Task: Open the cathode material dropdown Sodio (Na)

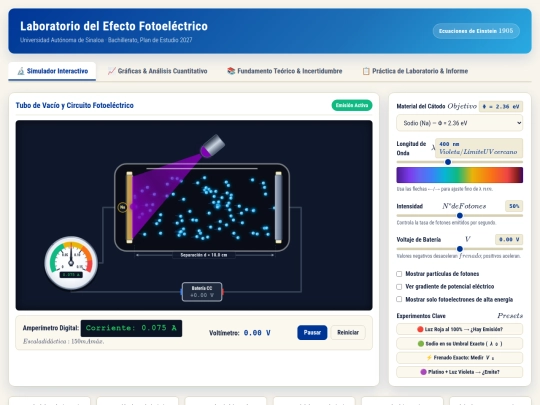Action: (x=459, y=123)
